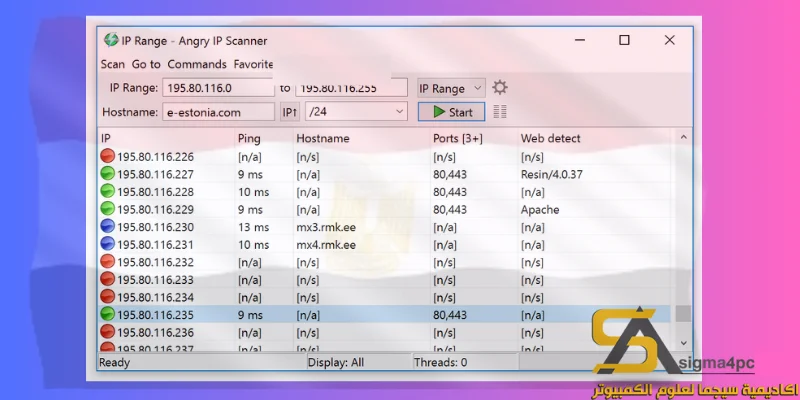
Task: Click the start IP field 195.80.116.0
Action: coord(218,88)
